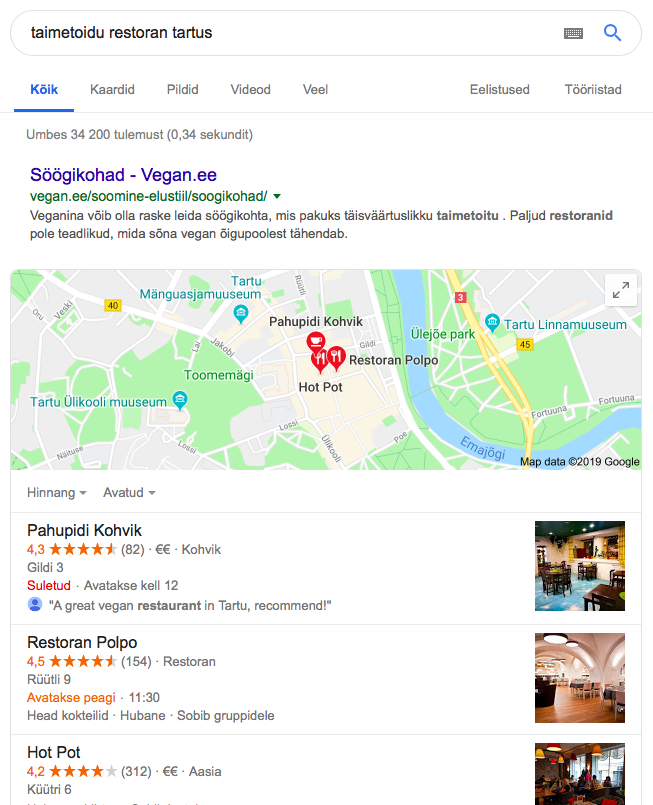Viewport: 653px width, 805px height.
Task: Click the Tartu Linnamuuseum museum pin
Action: pos(492,323)
